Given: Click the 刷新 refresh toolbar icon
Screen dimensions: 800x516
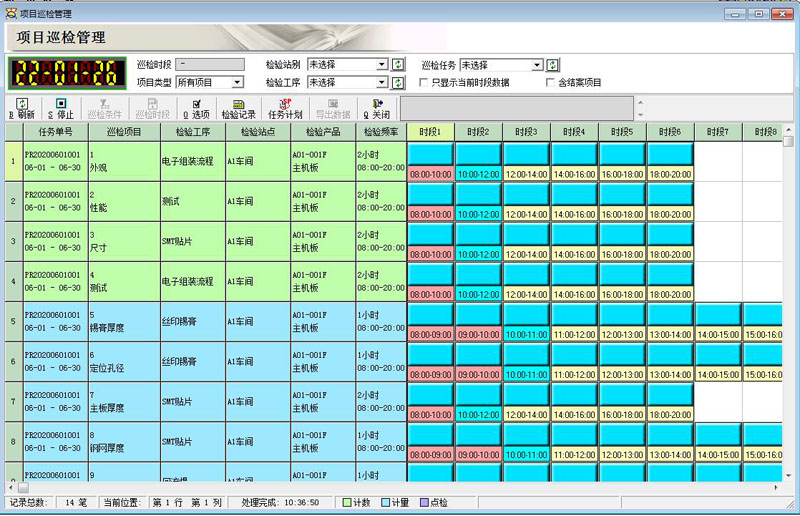Looking at the screenshot, I should 22,108.
